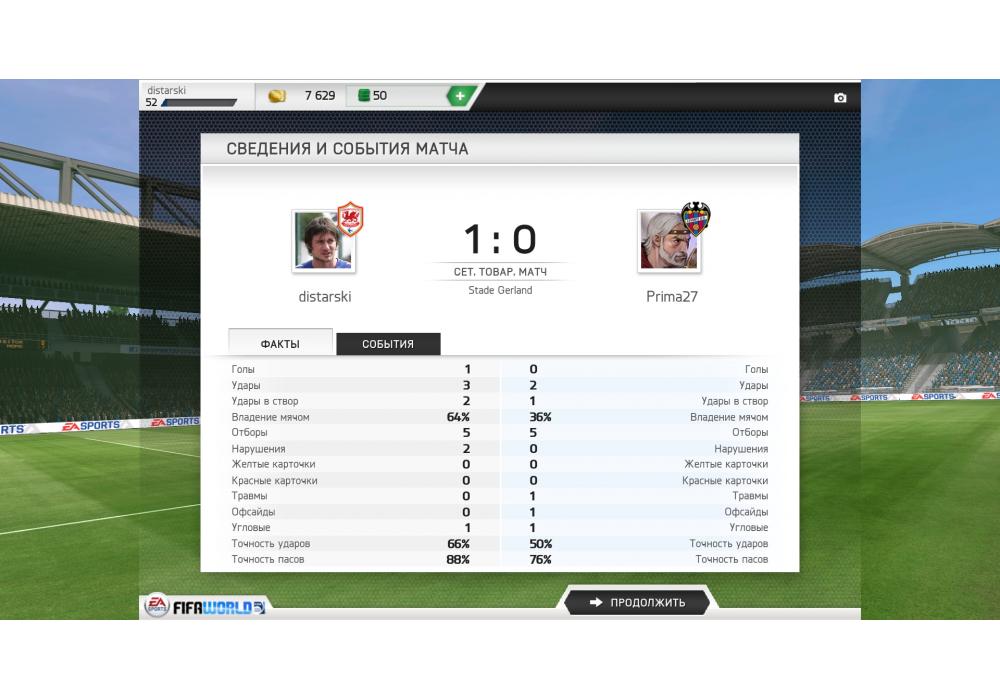
Task: Click the EA Sports FIFA World logo
Action: click(x=204, y=606)
